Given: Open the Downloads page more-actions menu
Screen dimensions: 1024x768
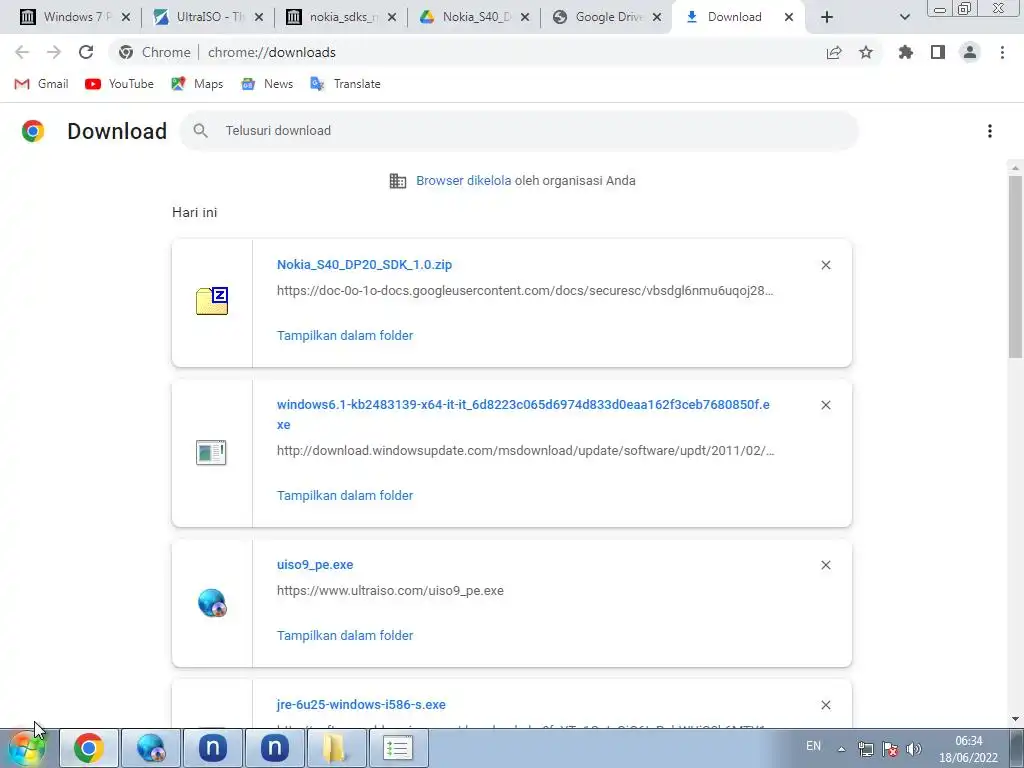Looking at the screenshot, I should coord(990,131).
